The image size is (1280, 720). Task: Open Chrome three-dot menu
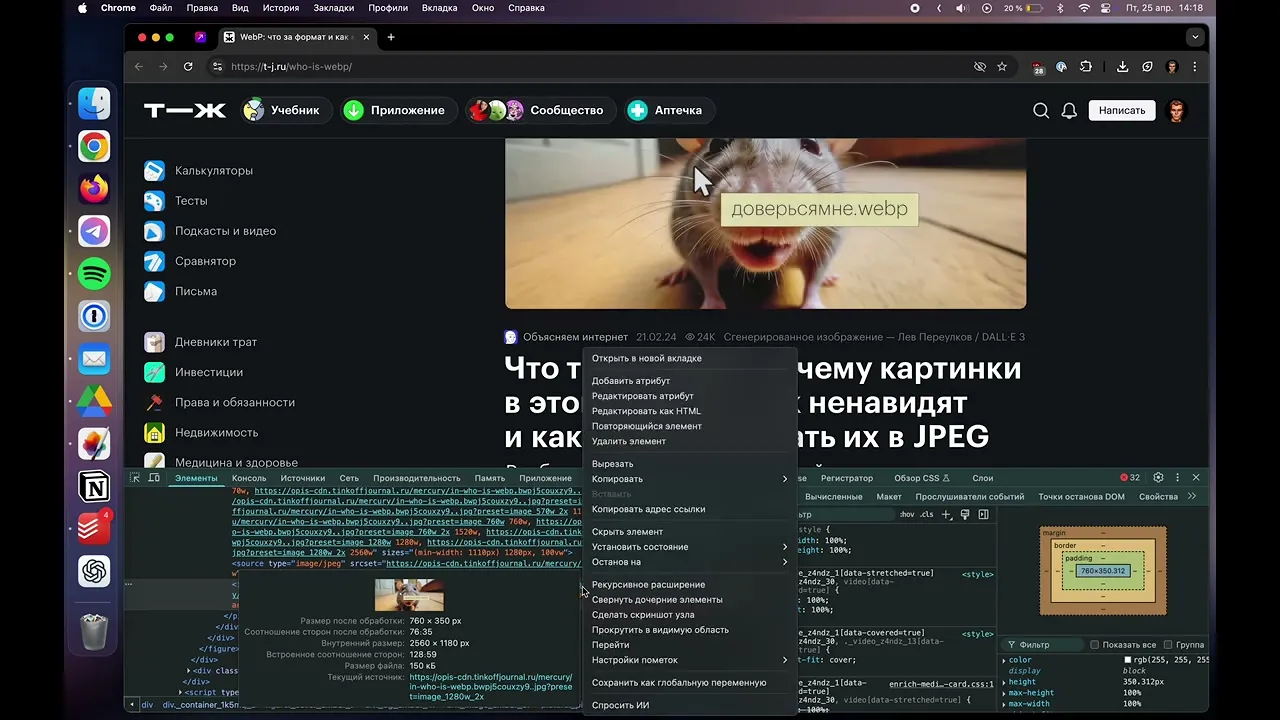pyautogui.click(x=1194, y=67)
